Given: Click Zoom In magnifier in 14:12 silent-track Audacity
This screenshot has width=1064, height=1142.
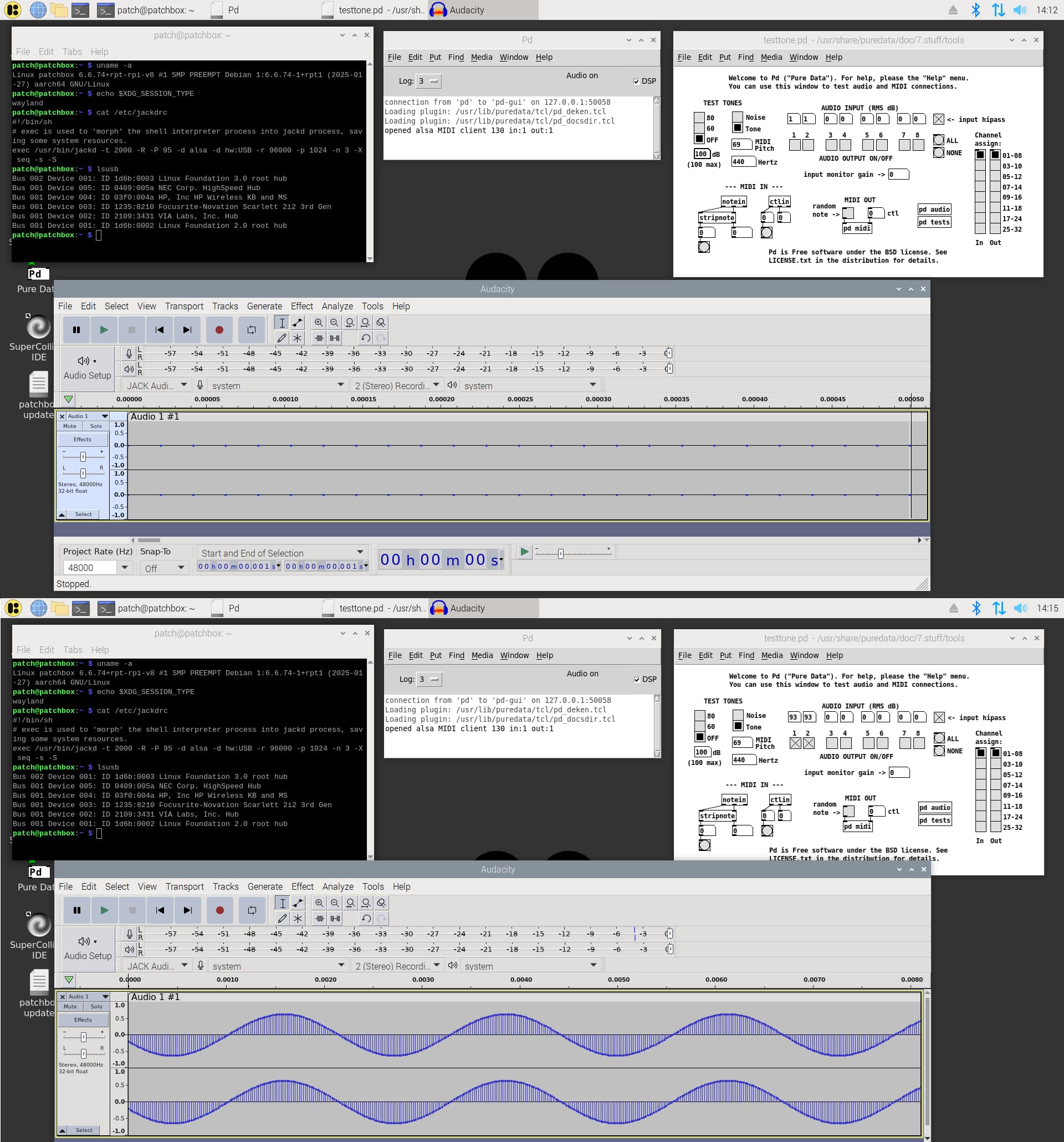Looking at the screenshot, I should click(319, 323).
